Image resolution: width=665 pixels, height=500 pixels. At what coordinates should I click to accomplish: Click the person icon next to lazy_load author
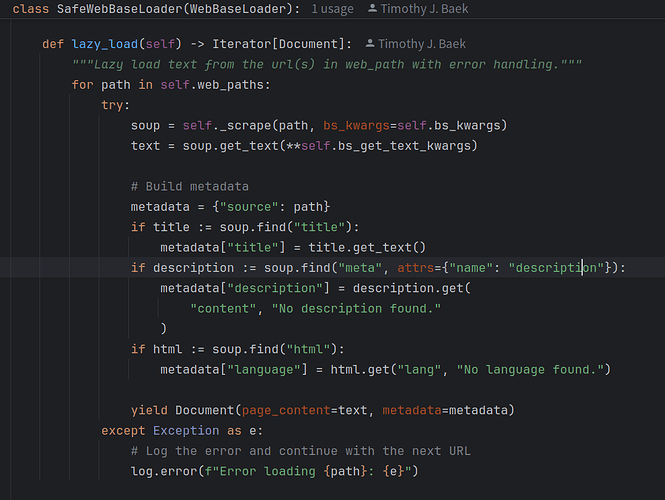point(369,43)
